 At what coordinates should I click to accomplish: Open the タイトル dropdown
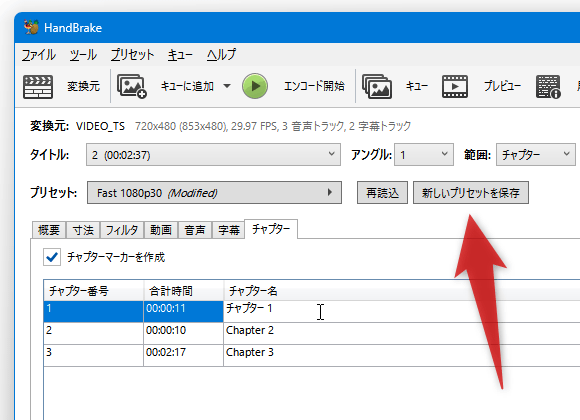point(213,155)
